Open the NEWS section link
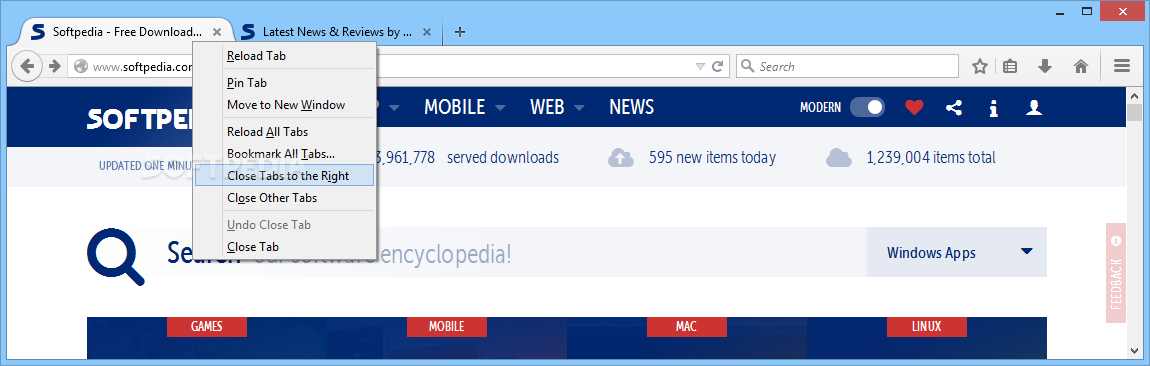Screen dimensions: 1150x366 click(631, 107)
